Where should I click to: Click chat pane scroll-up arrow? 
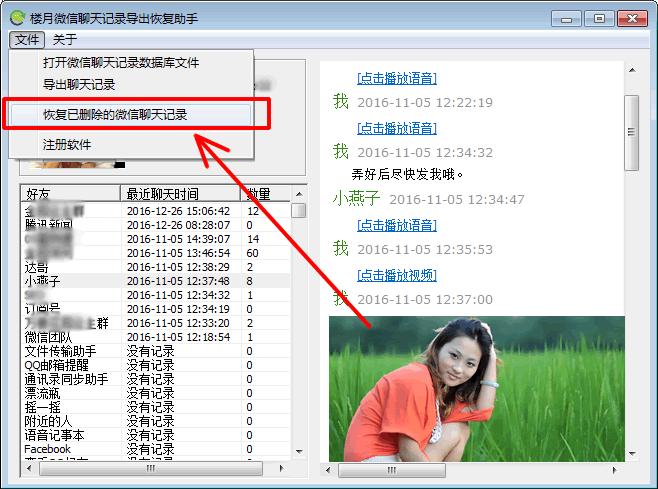coord(632,70)
